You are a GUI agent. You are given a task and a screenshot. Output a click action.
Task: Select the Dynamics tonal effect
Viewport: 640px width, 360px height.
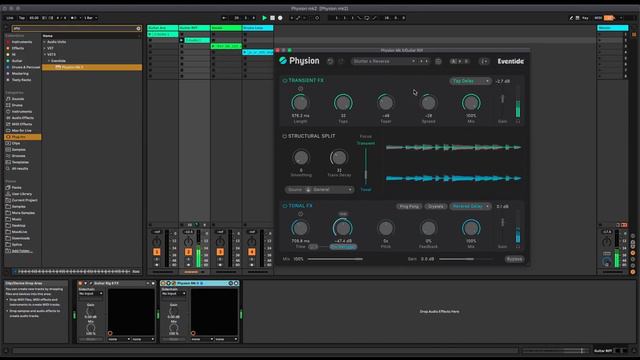(x=436, y=206)
